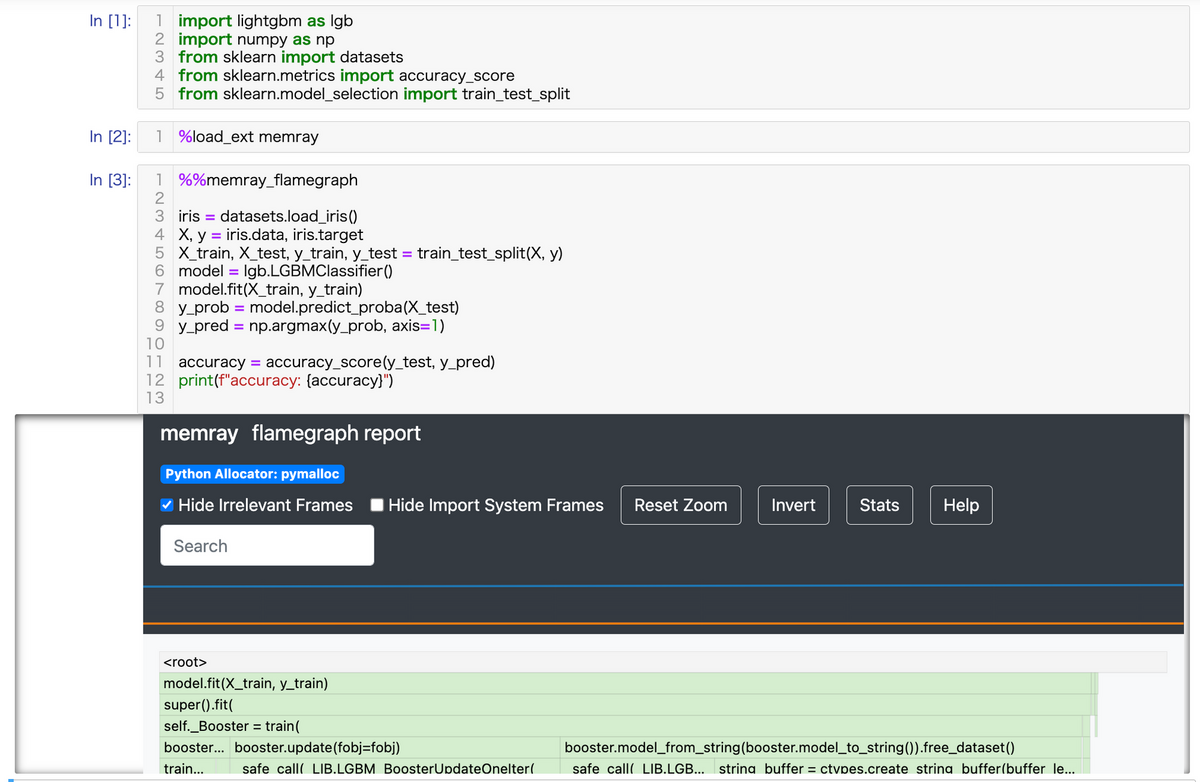Screen dimensions: 1200x782
Task: Click the Invert button in flamegraph report
Action: coord(793,505)
